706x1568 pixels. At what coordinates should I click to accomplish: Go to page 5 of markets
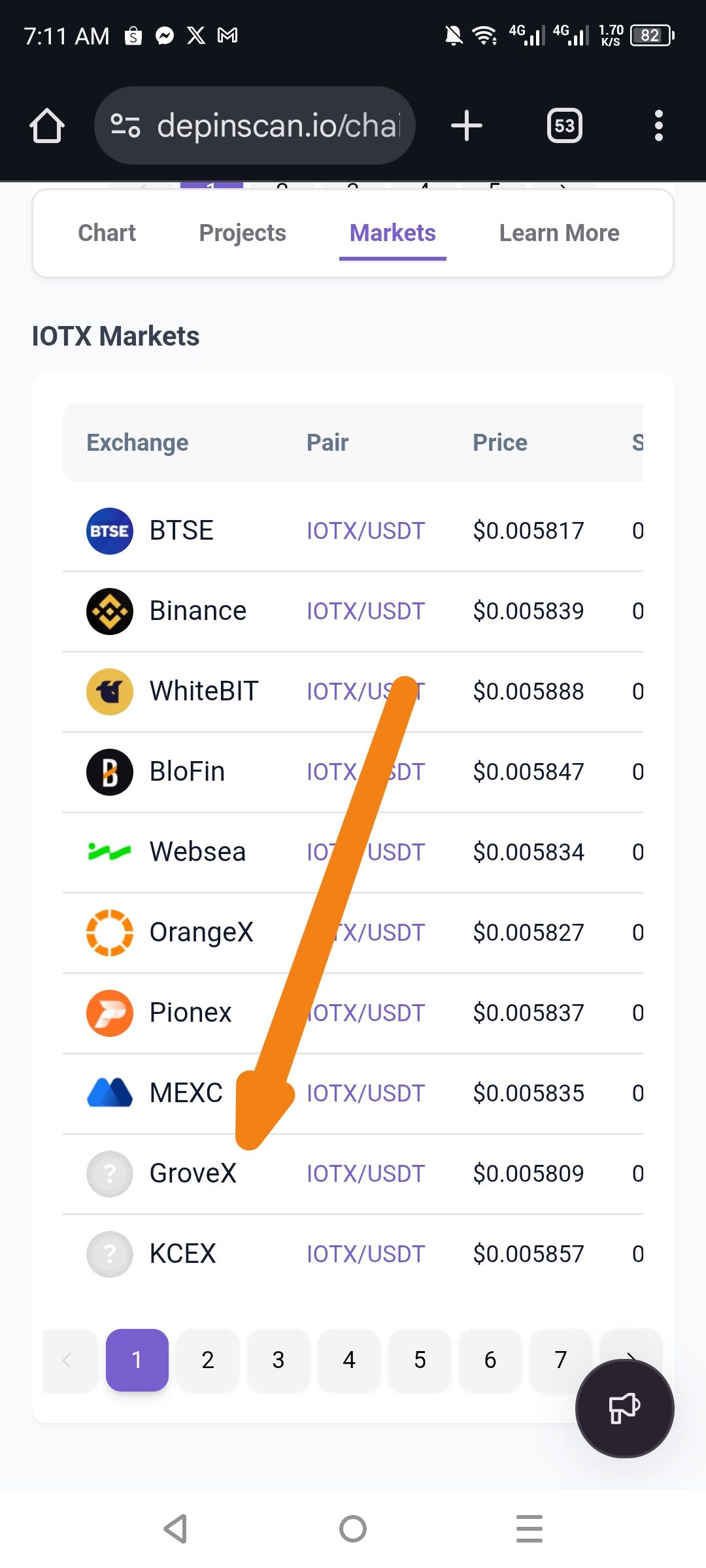tap(420, 1360)
